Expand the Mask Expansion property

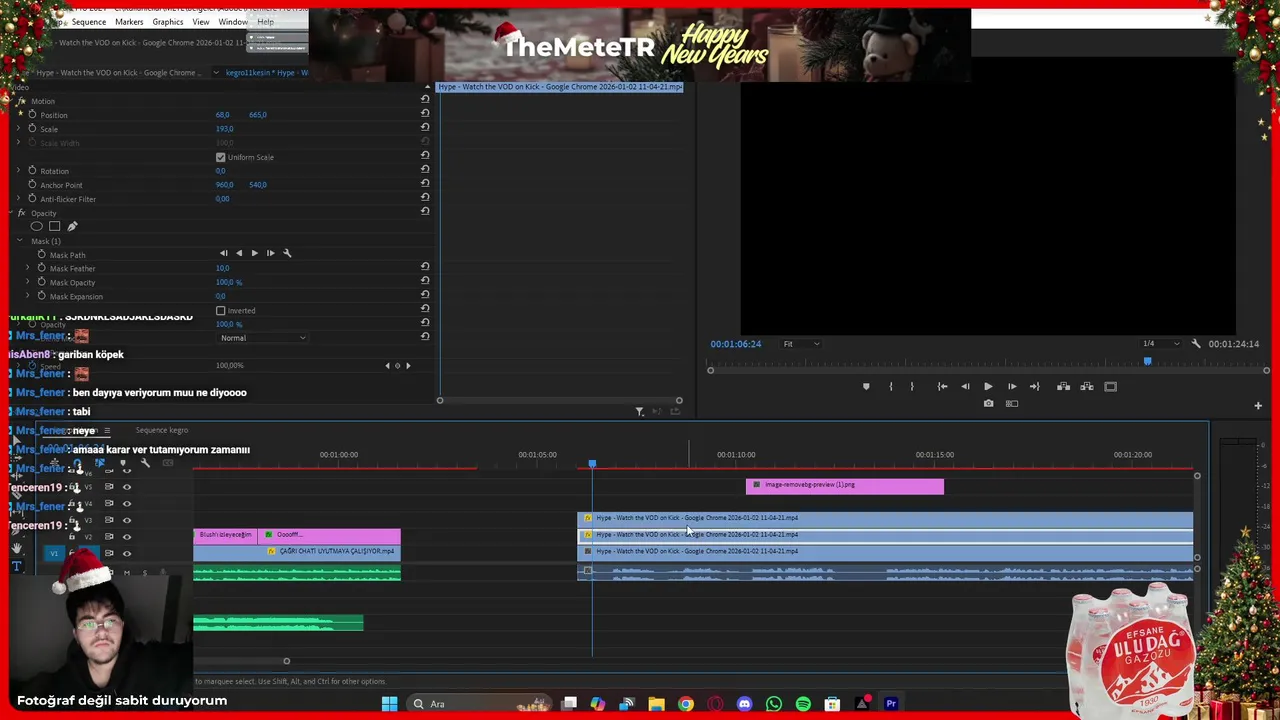click(x=28, y=296)
